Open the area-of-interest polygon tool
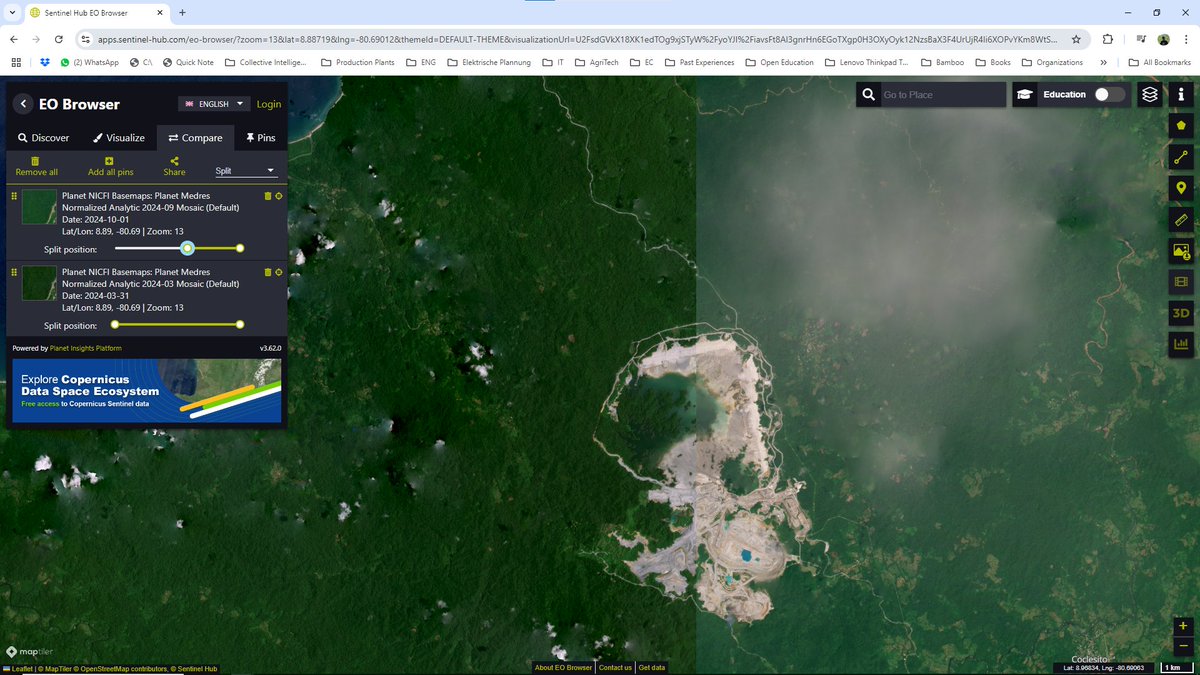1200x675 pixels. [x=1181, y=126]
